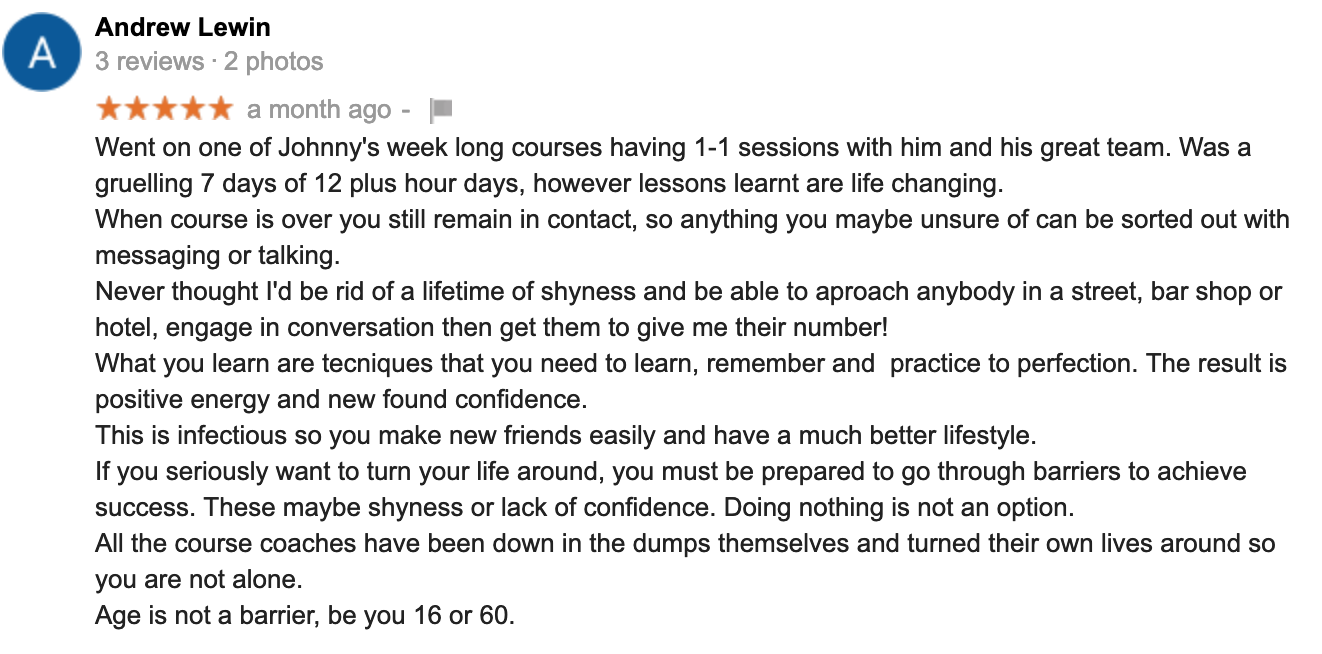Viewport: 1322px width, 654px height.
Task: View the reviewer's "3 reviews" count
Action: (x=149, y=61)
